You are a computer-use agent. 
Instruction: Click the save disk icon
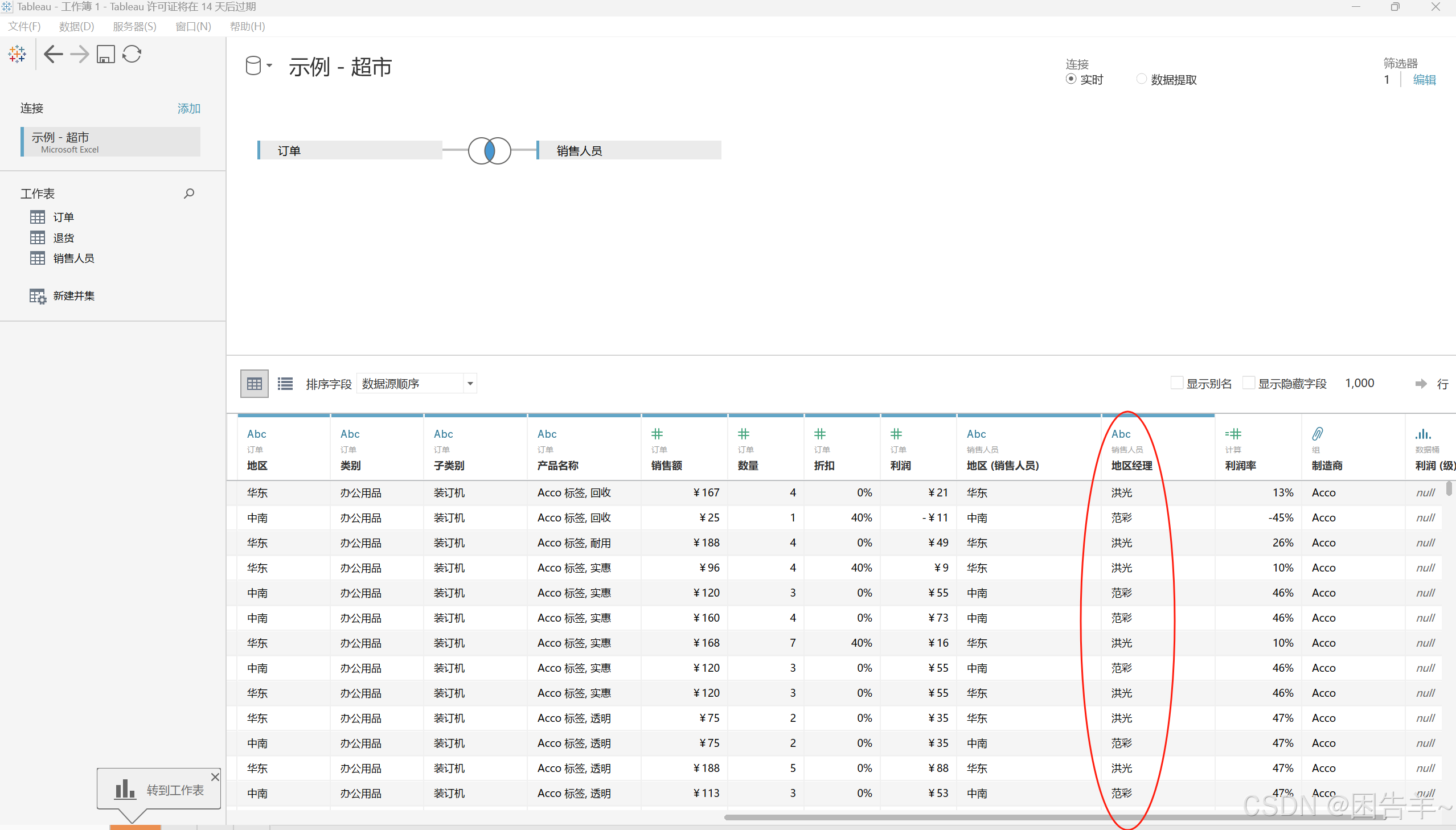click(105, 54)
